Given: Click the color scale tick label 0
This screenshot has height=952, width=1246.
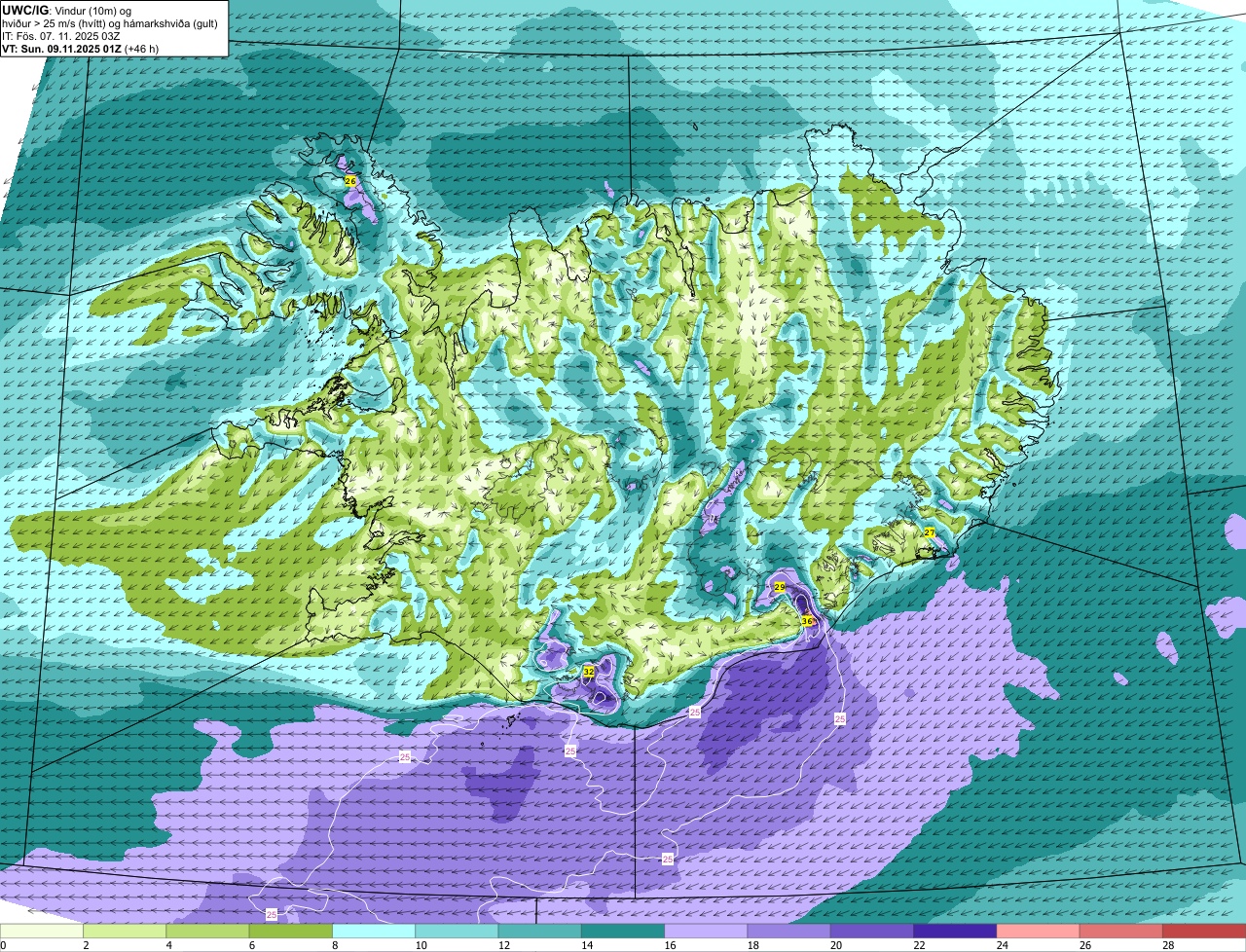Looking at the screenshot, I should point(3,945).
